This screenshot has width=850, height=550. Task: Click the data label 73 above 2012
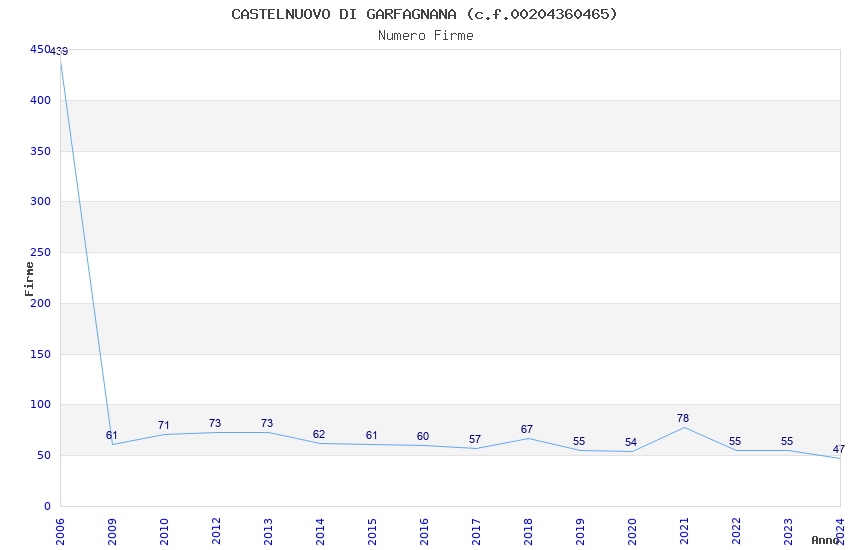215,423
